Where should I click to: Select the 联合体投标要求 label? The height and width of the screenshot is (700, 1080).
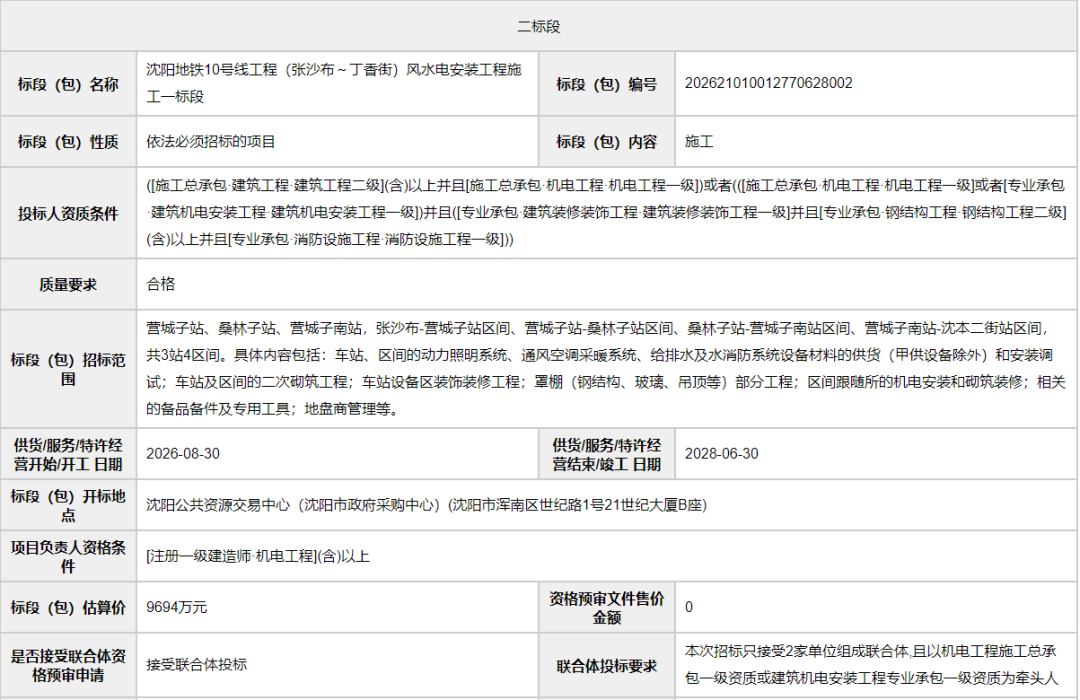click(607, 666)
